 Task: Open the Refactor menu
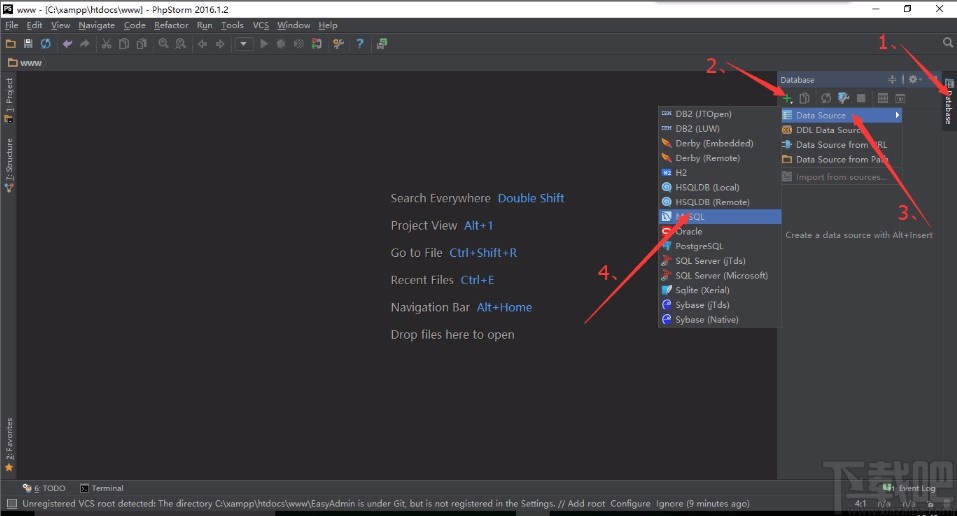[x=171, y=25]
